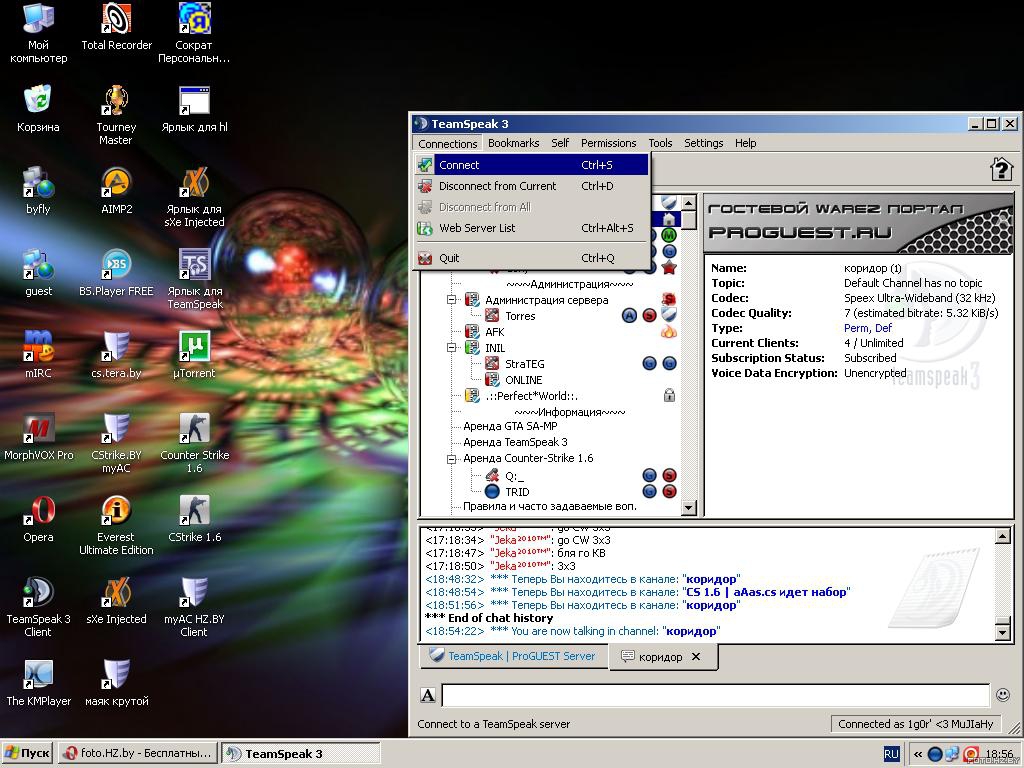Select user TRID in channel tree
The height and width of the screenshot is (768, 1024).
517,492
